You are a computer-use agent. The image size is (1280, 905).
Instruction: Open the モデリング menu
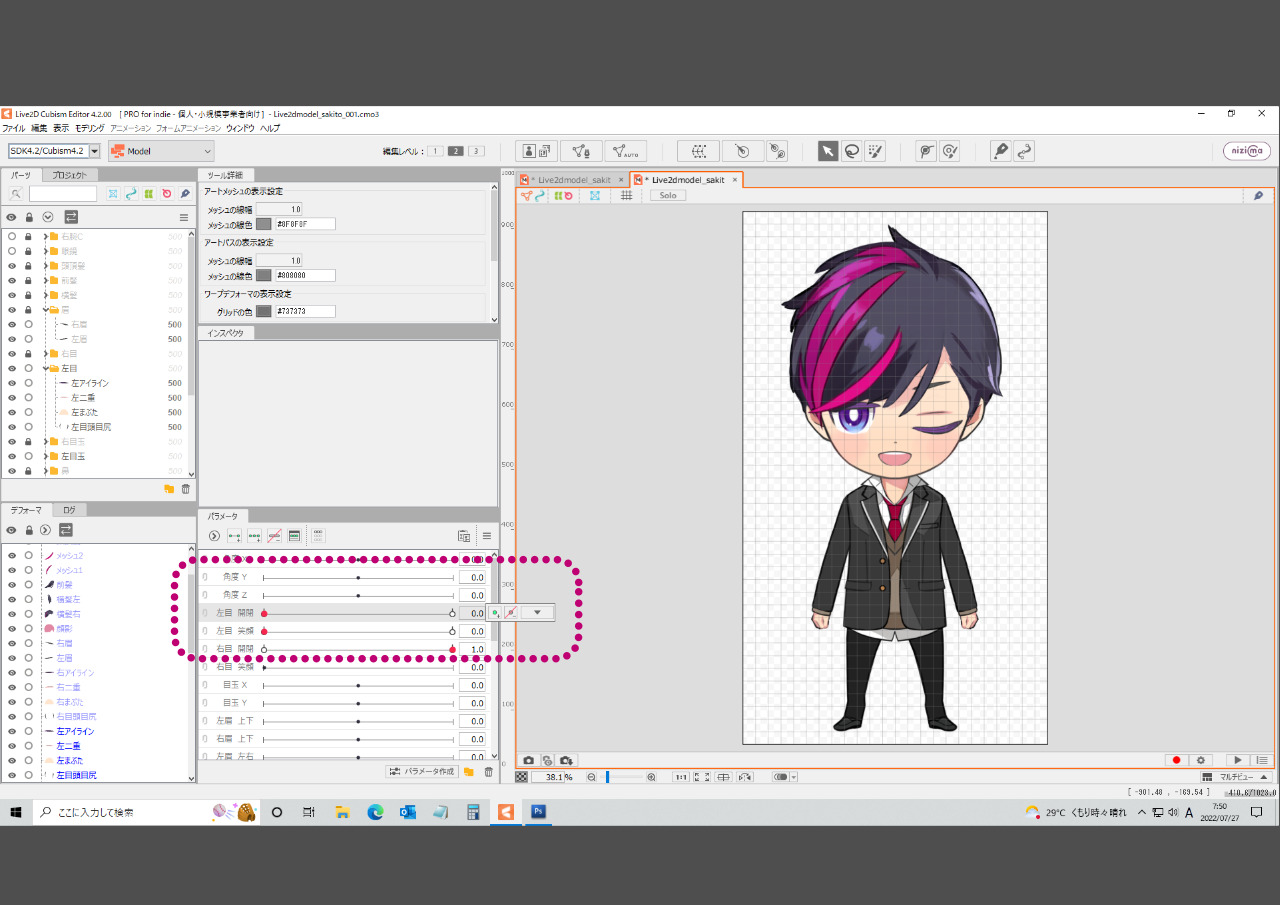point(89,128)
